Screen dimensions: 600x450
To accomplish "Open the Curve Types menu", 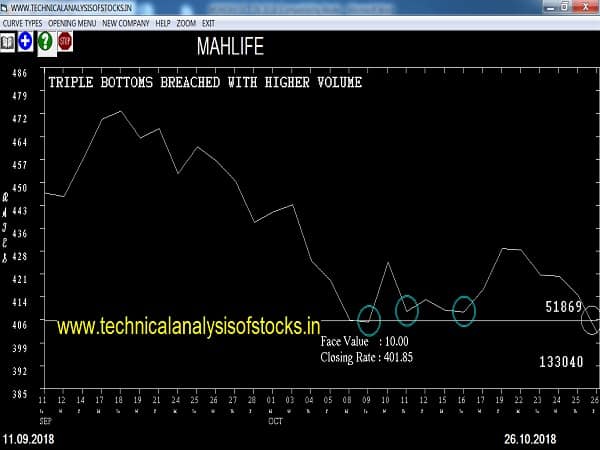I will coord(22,22).
